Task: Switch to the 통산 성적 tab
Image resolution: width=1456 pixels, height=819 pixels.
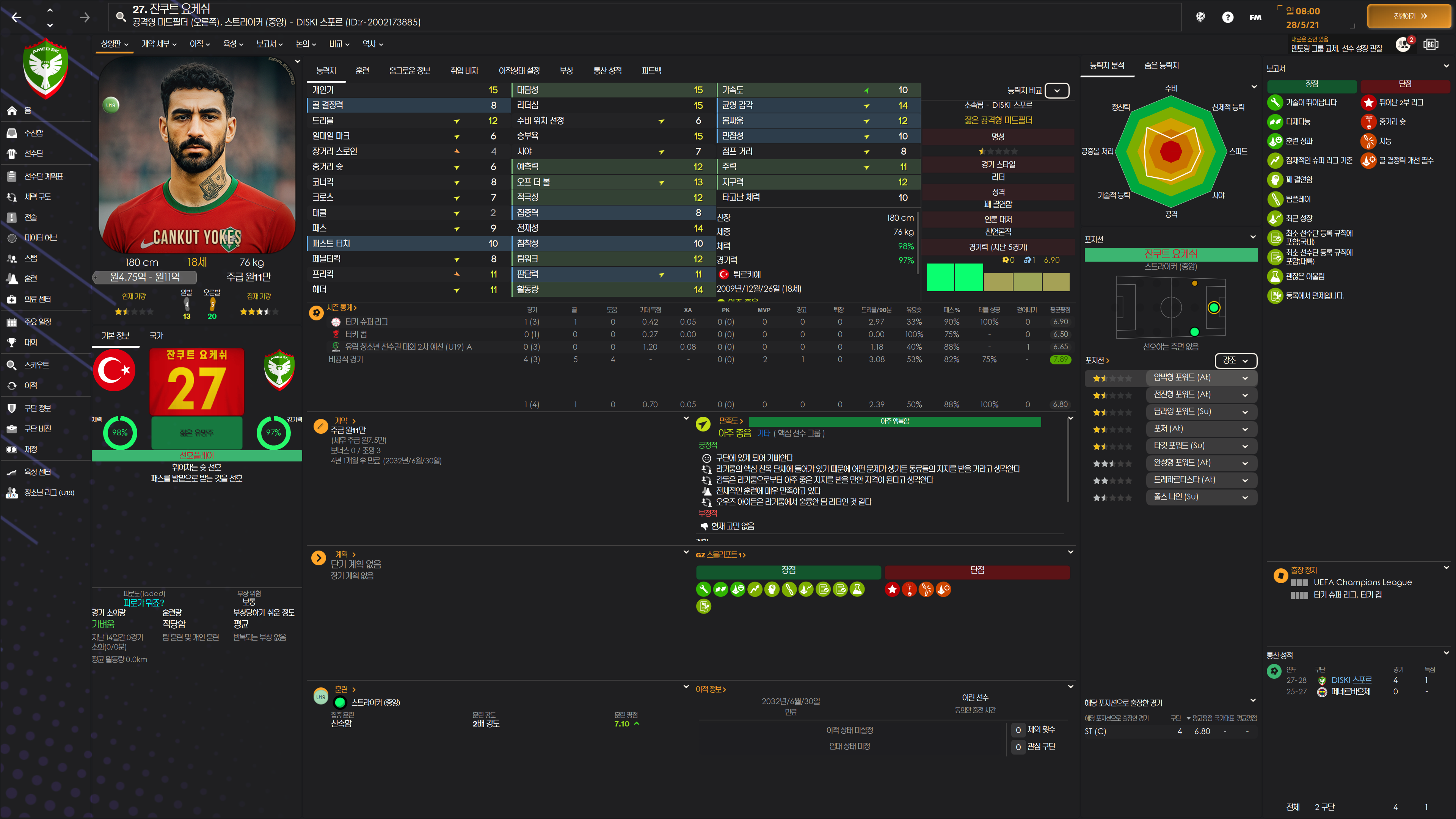Action: click(x=607, y=71)
